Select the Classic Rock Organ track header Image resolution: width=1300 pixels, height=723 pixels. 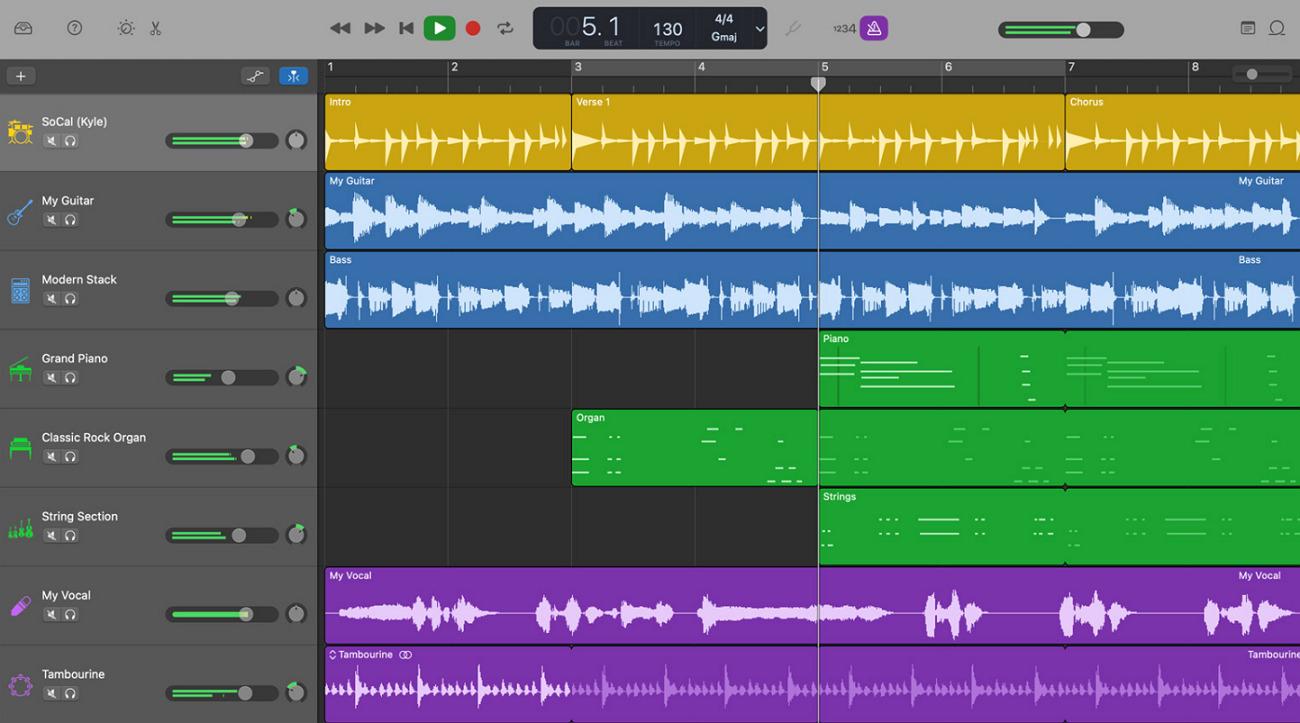tap(159, 448)
